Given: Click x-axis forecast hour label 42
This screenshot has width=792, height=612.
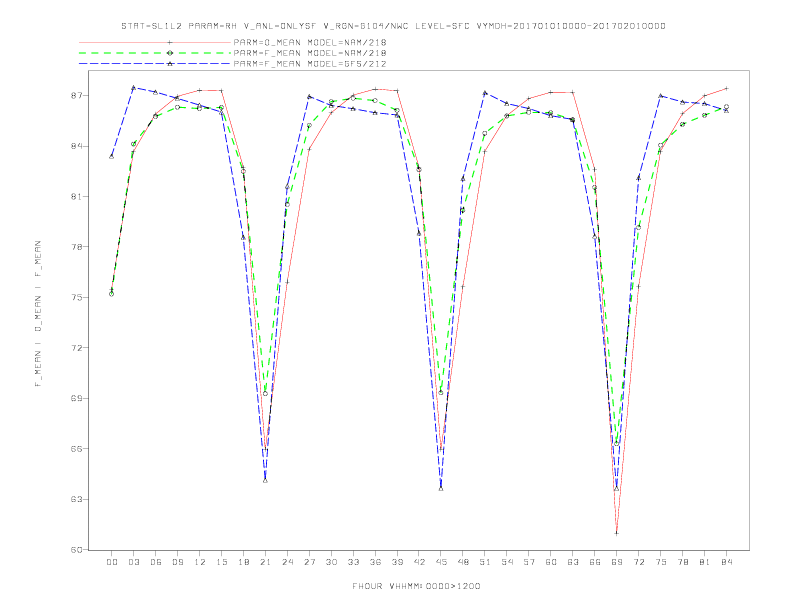Looking at the screenshot, I should 419,562.
